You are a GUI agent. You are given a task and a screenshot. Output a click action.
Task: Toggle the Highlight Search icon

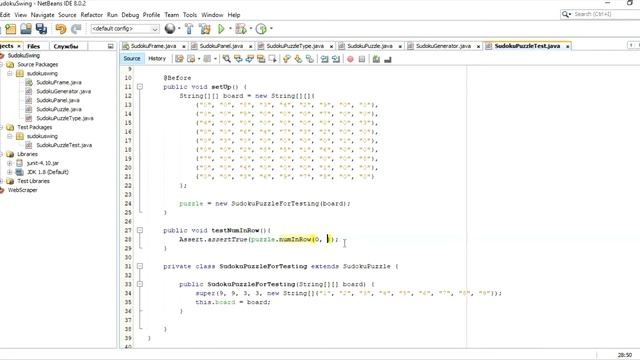point(261,59)
